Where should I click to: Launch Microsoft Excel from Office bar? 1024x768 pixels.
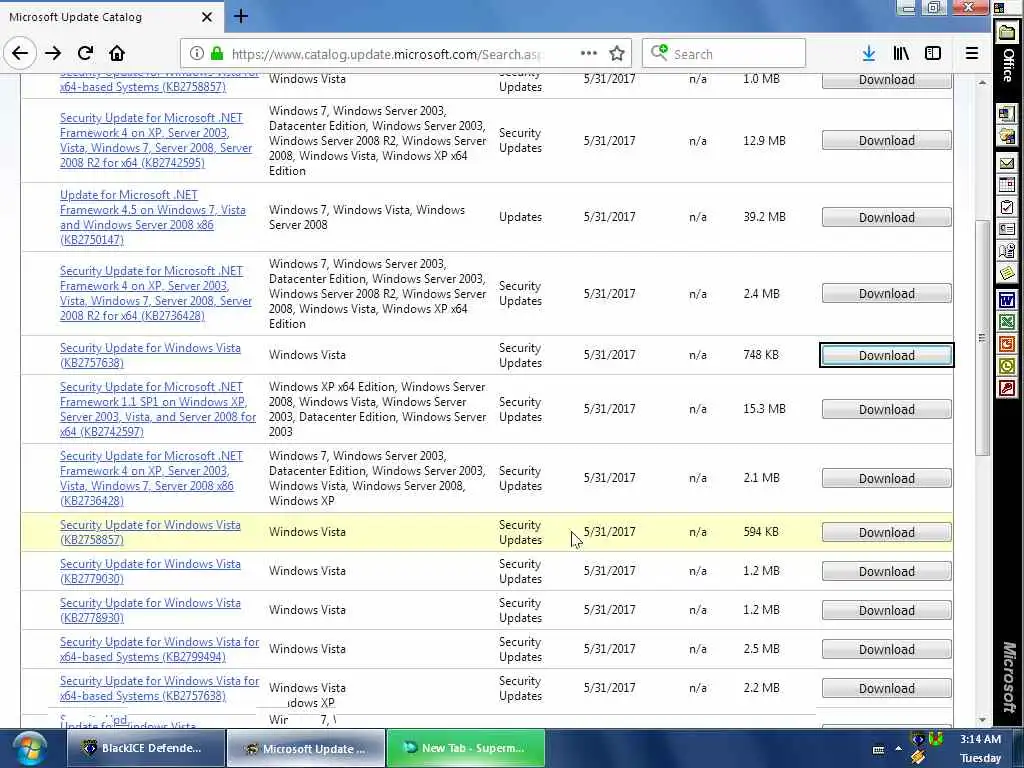click(x=1006, y=322)
